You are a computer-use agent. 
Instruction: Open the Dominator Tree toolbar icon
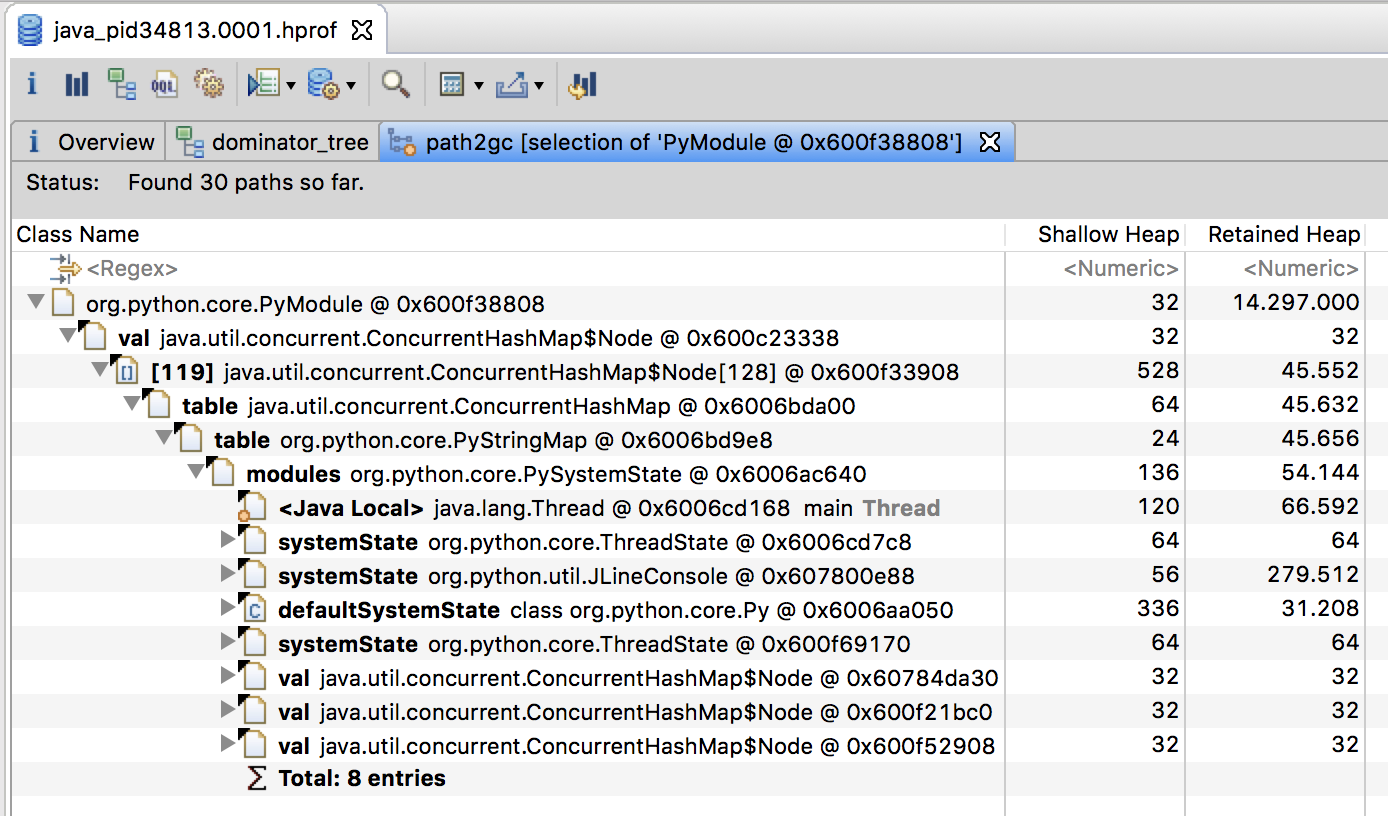(x=122, y=84)
